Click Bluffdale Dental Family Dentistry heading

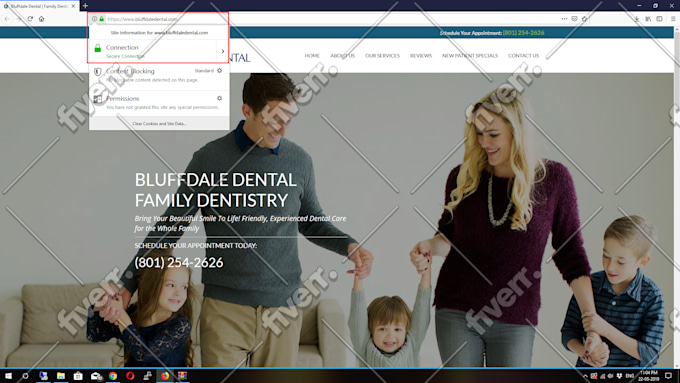pyautogui.click(x=216, y=190)
